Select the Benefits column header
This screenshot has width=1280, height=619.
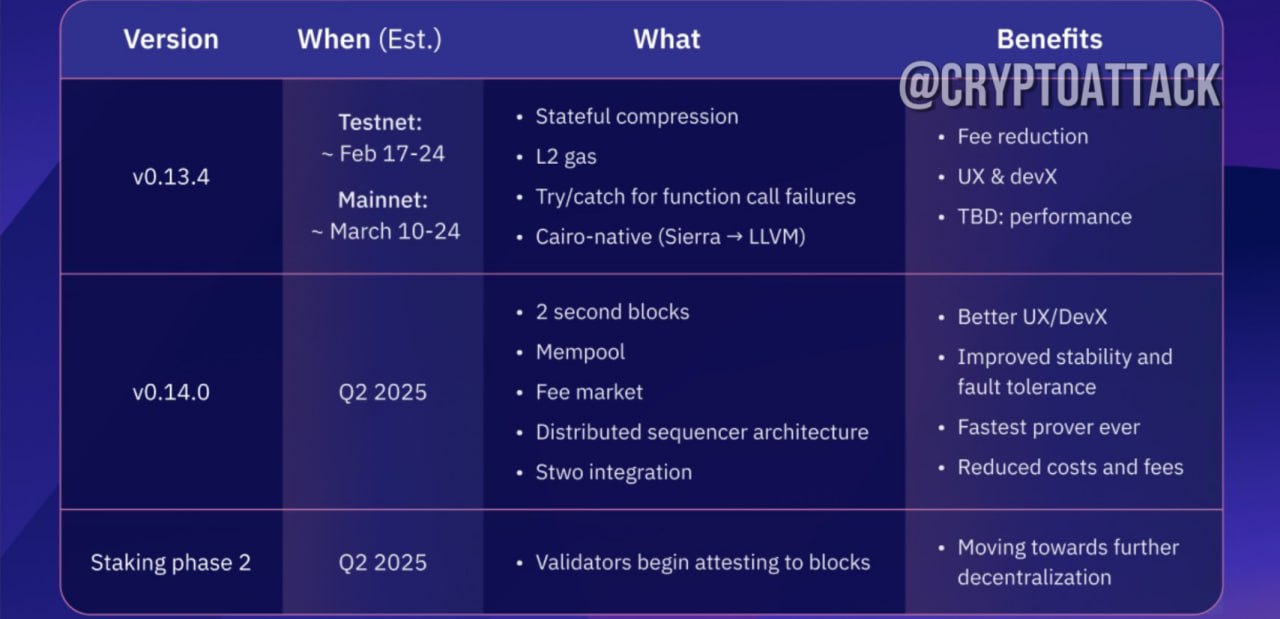(x=1049, y=40)
